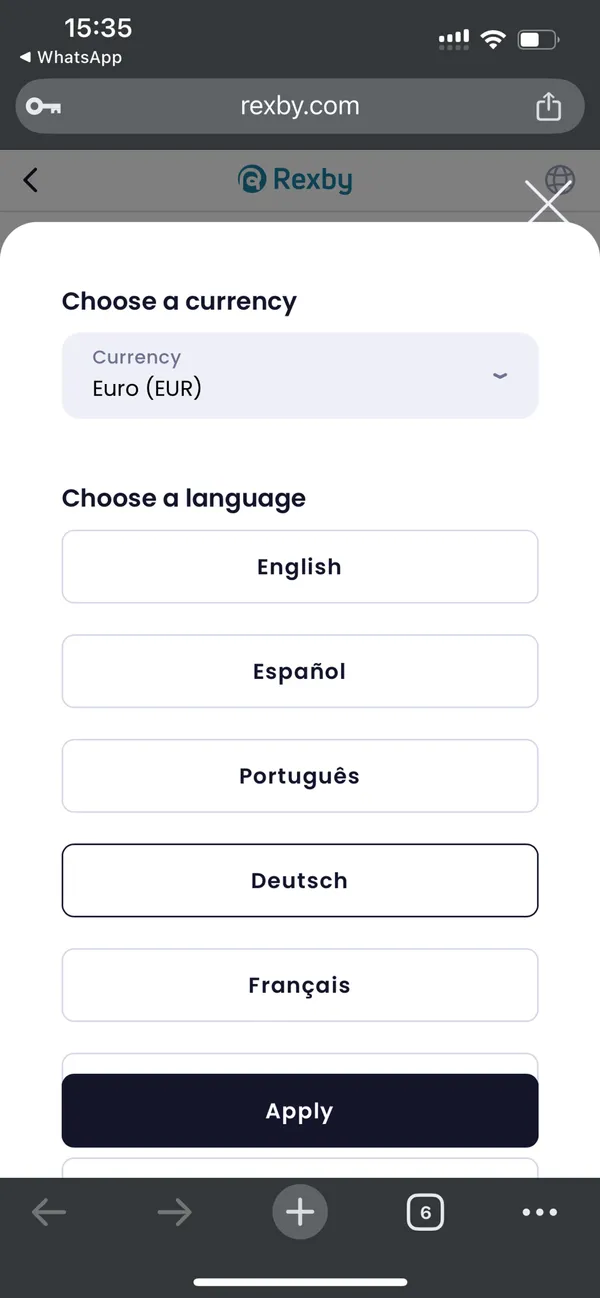Viewport: 600px width, 1298px height.
Task: Expand the Currency dropdown
Action: [300, 375]
